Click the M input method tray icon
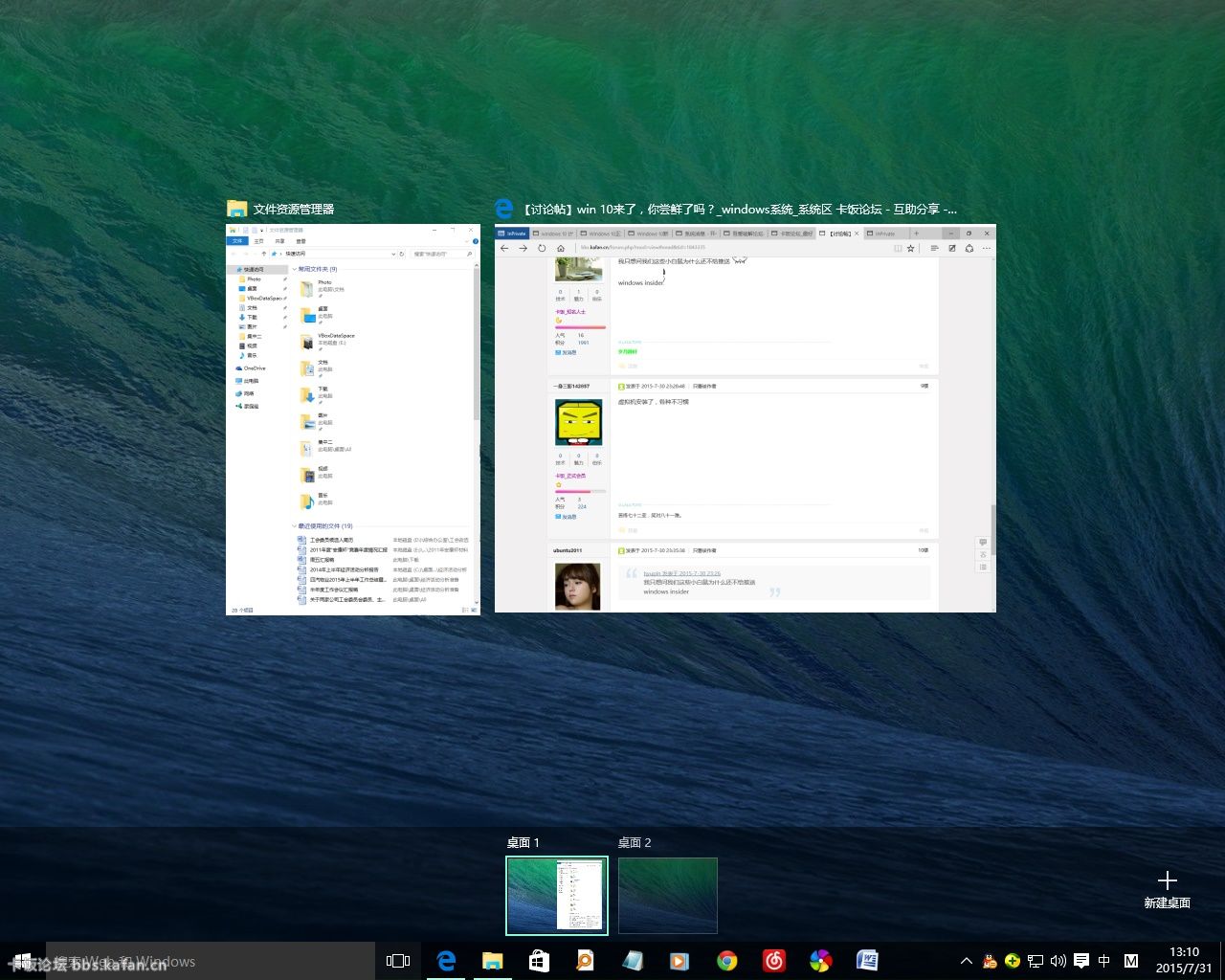The height and width of the screenshot is (980, 1225). 1131,961
